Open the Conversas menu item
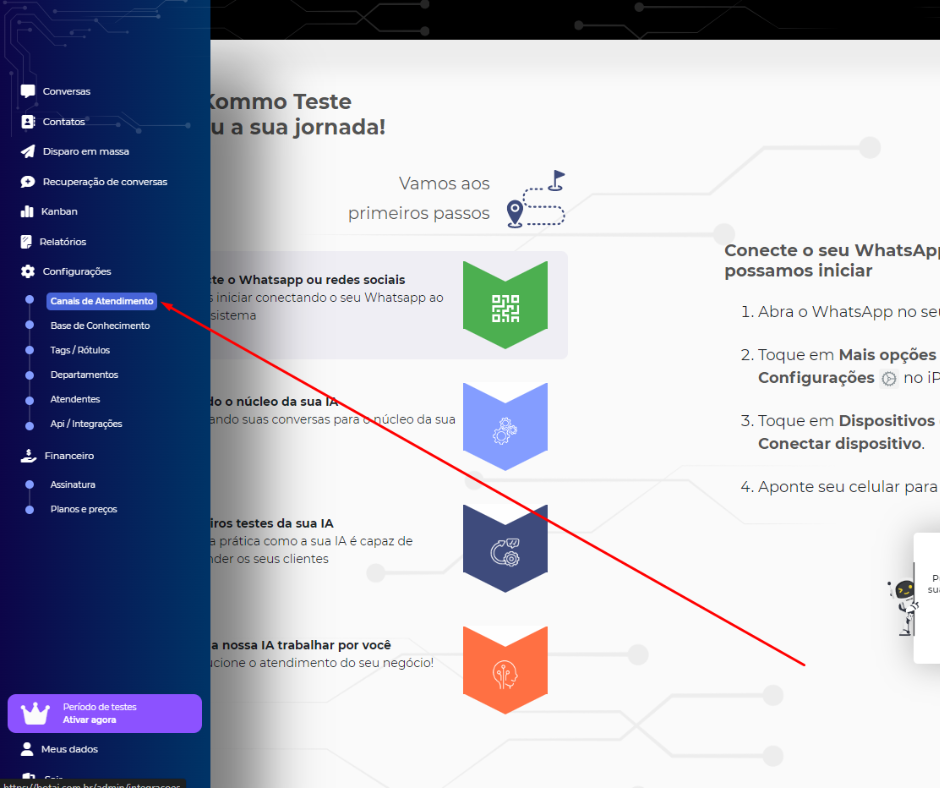The height and width of the screenshot is (788, 940). (67, 91)
